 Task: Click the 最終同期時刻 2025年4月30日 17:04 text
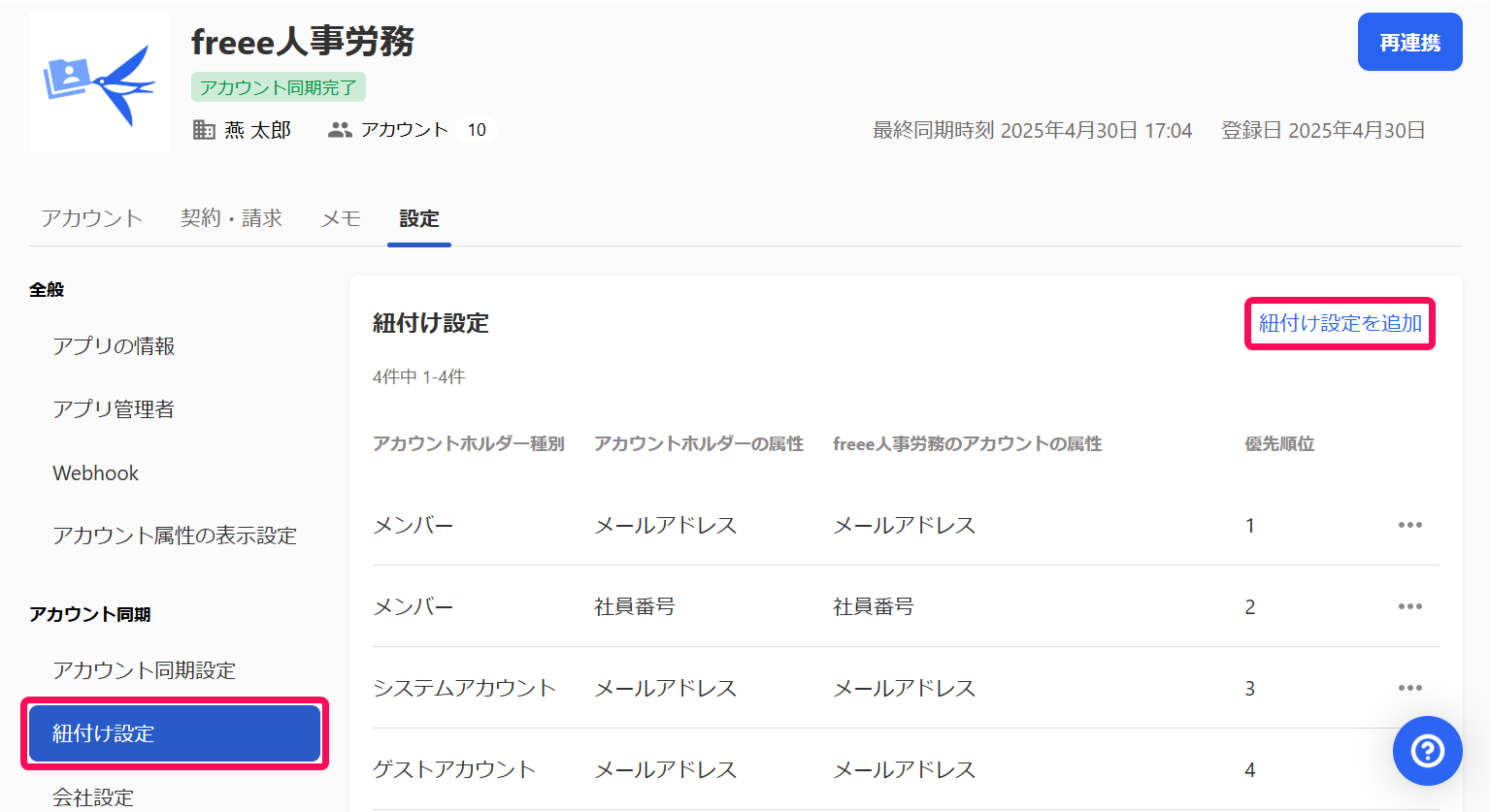click(1032, 130)
